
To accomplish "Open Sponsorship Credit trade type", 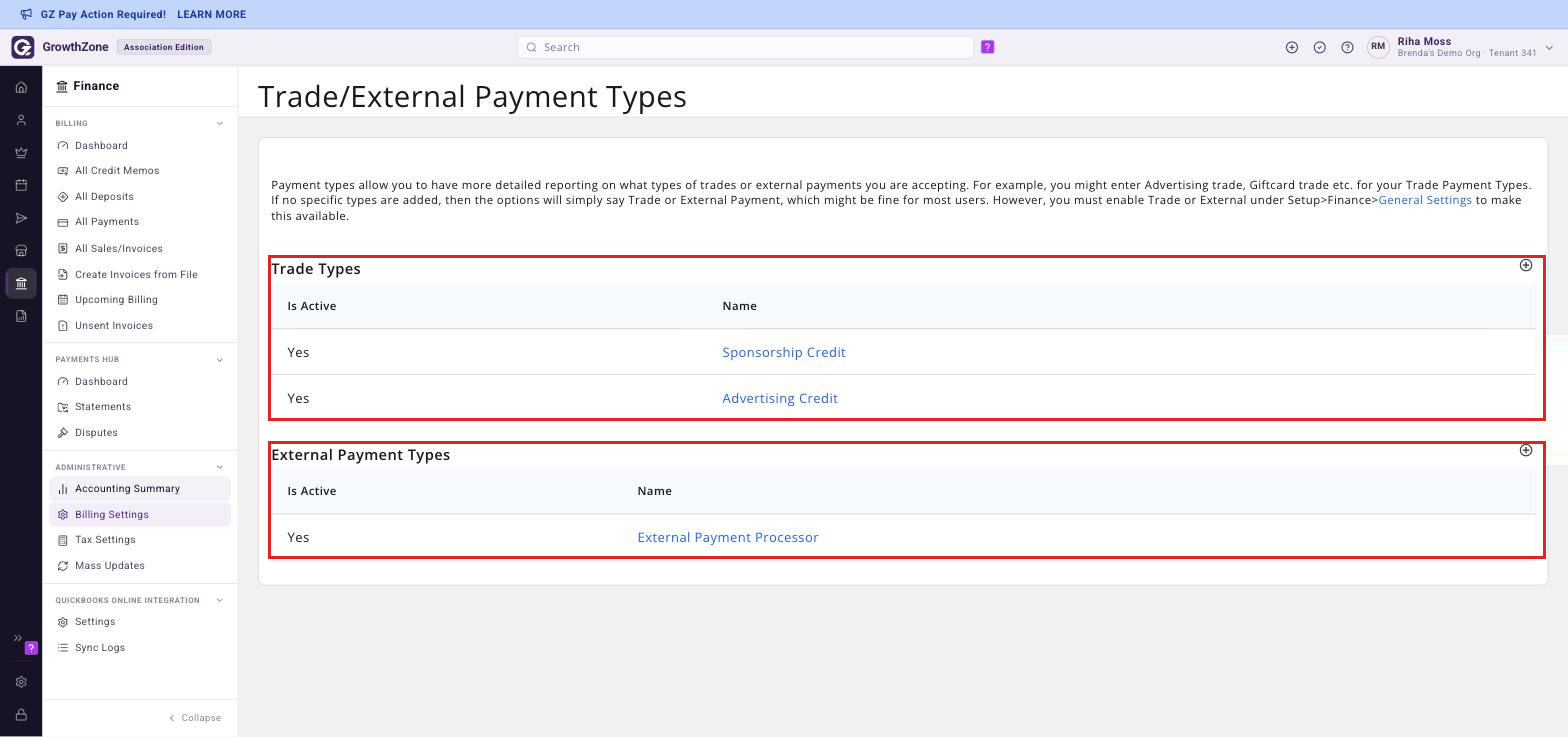I will (784, 352).
